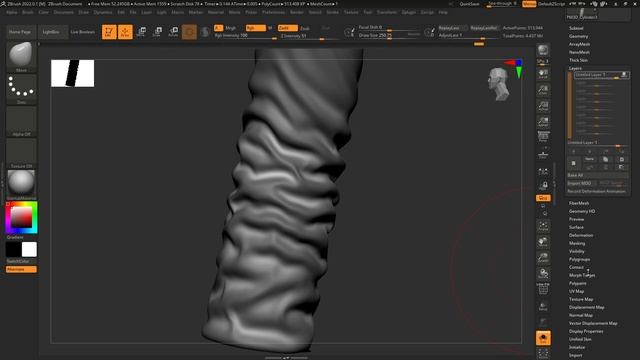
Task: Open the Texture Off selector
Action: 21,151
